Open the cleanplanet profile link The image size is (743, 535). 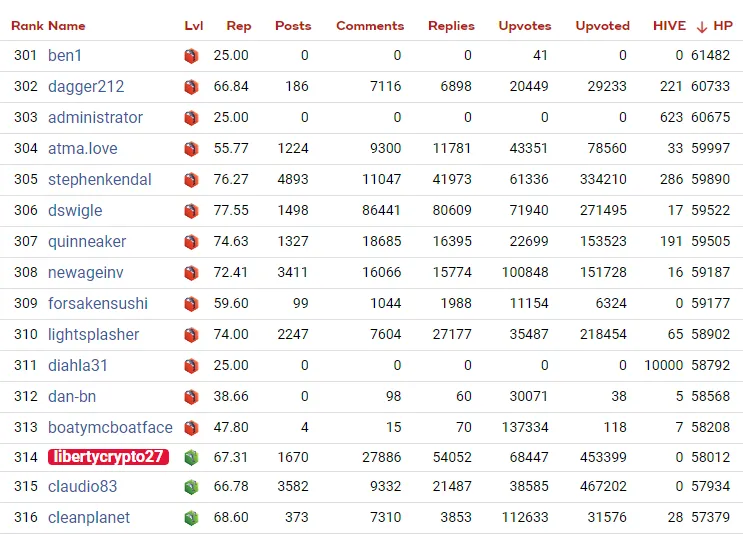coord(89,517)
